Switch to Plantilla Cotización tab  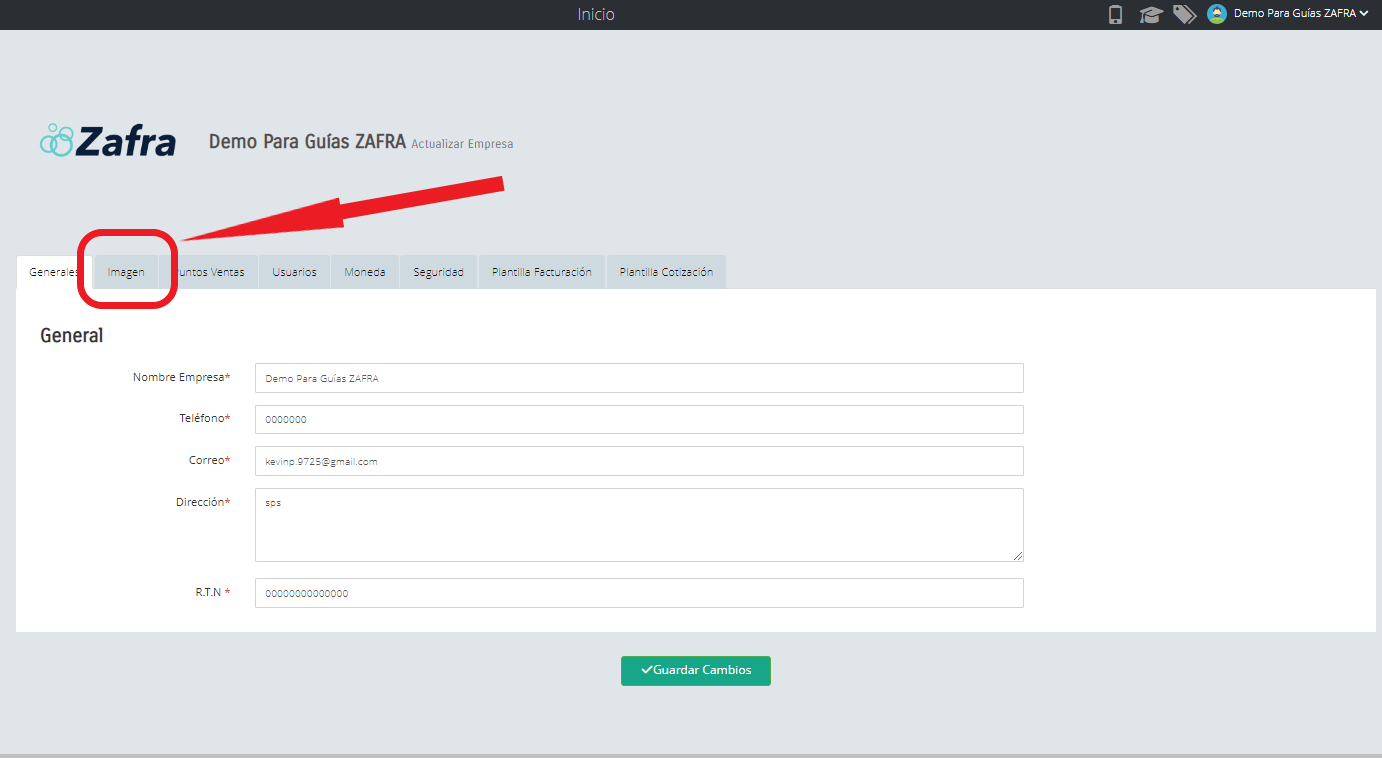click(666, 272)
